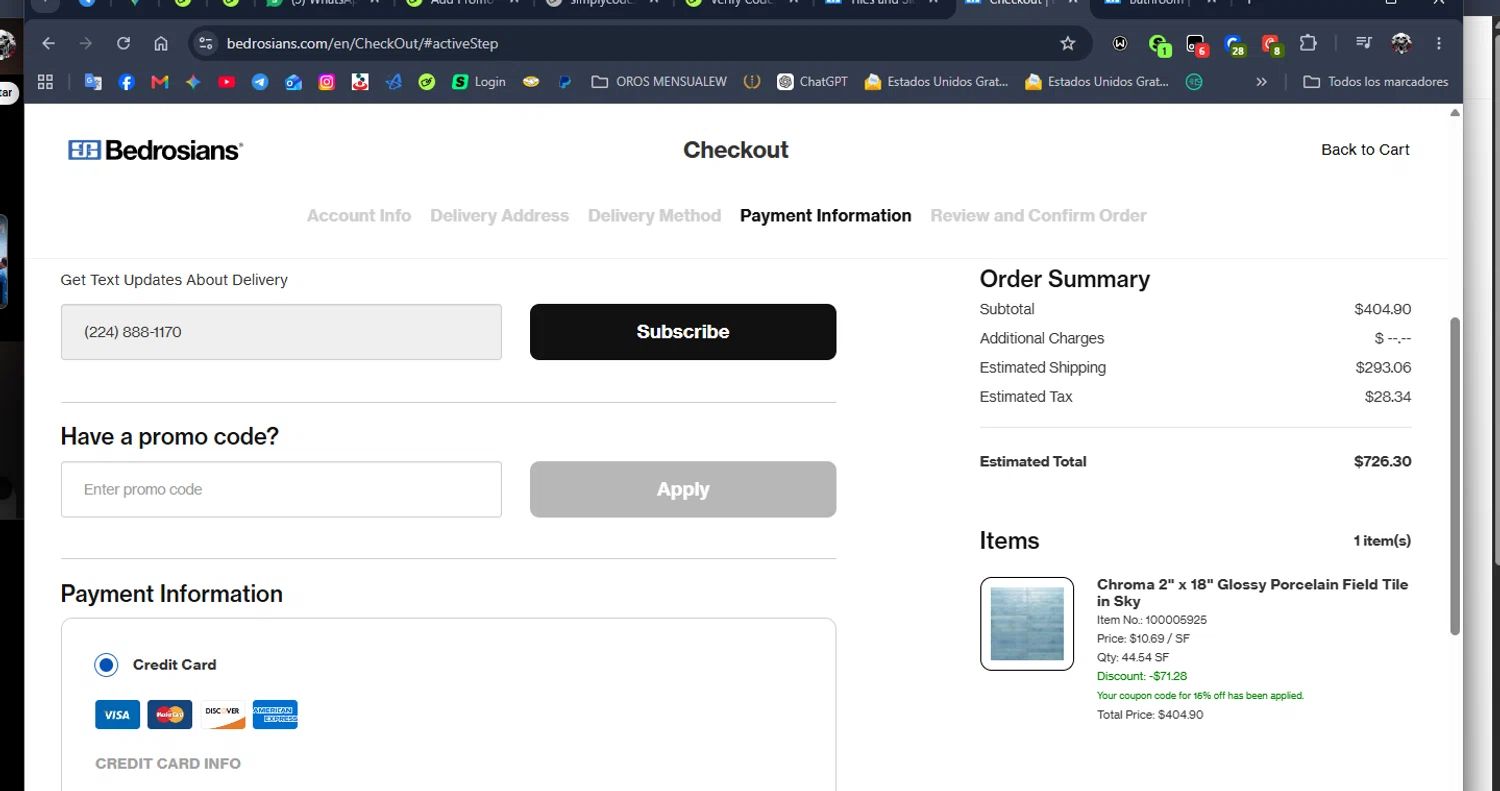1500x791 pixels.
Task: Open the OROS MENSUALEW bookmark folder
Action: pyautogui.click(x=659, y=82)
